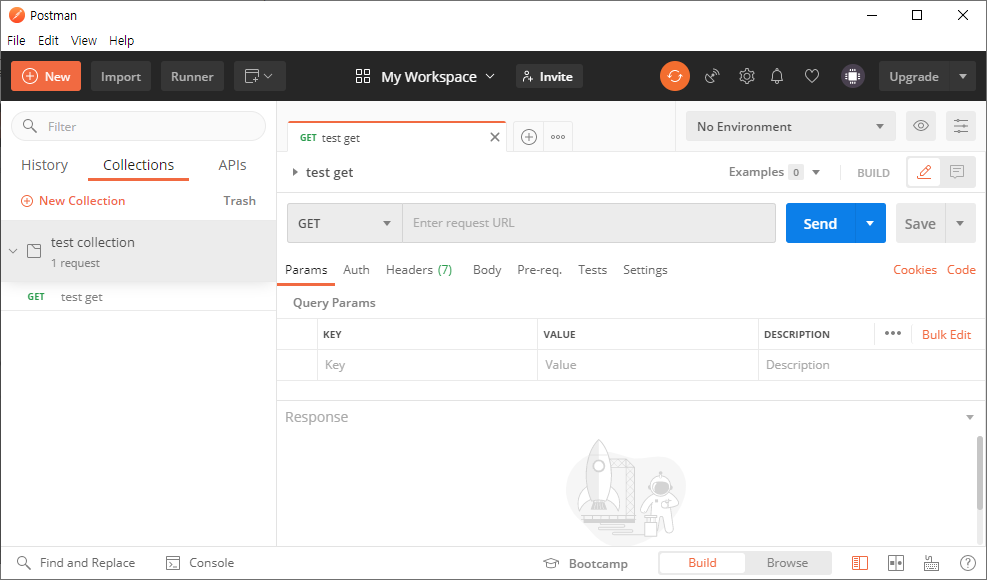Click the Import button
Image resolution: width=987 pixels, height=580 pixels.
pyautogui.click(x=121, y=76)
